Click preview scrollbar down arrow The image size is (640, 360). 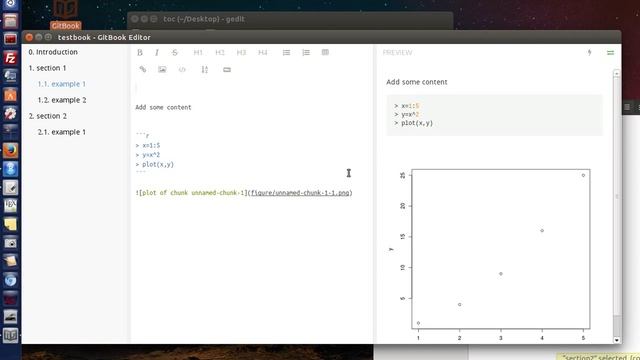coord(616,340)
